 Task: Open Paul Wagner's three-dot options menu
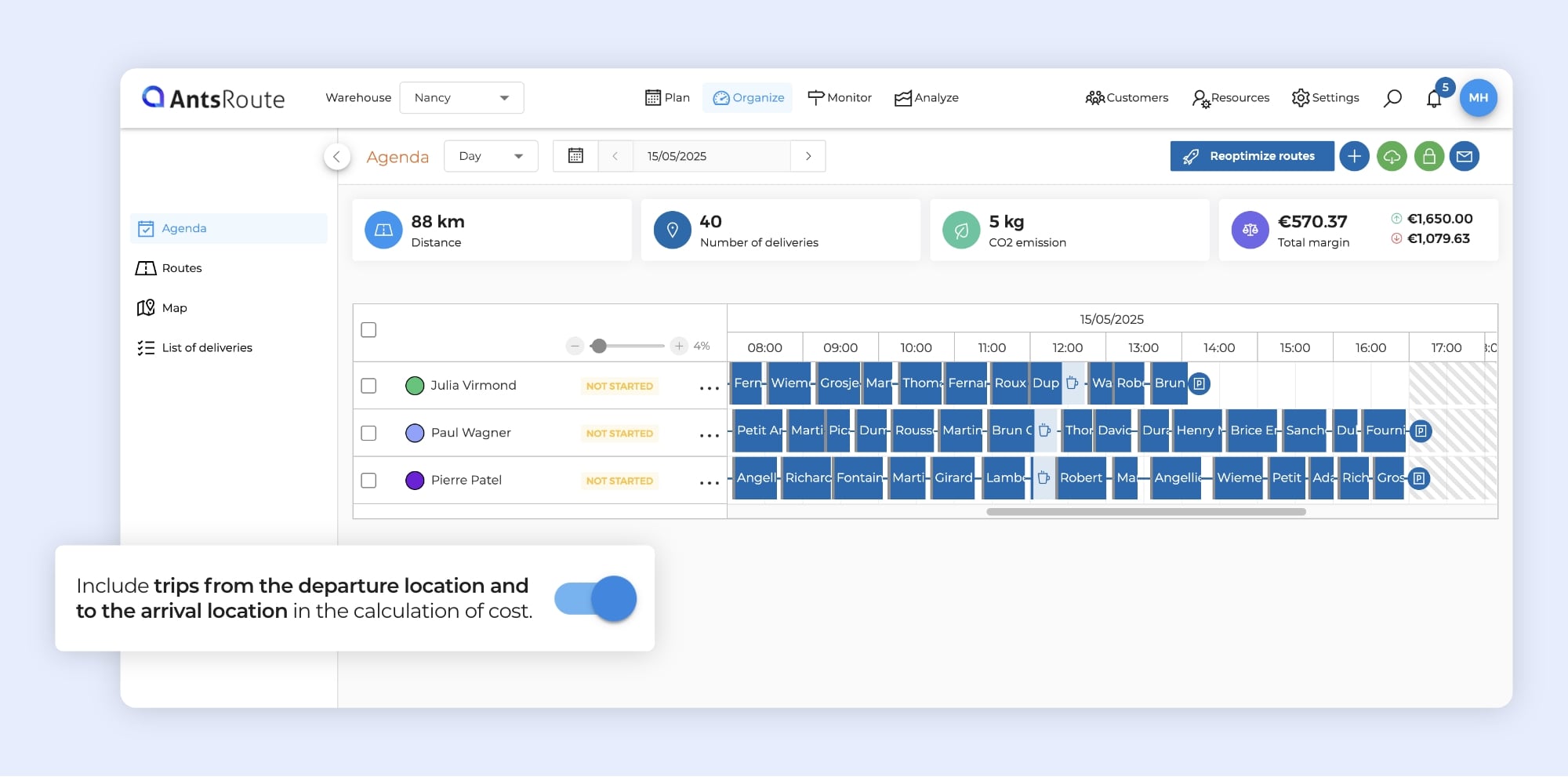click(709, 434)
